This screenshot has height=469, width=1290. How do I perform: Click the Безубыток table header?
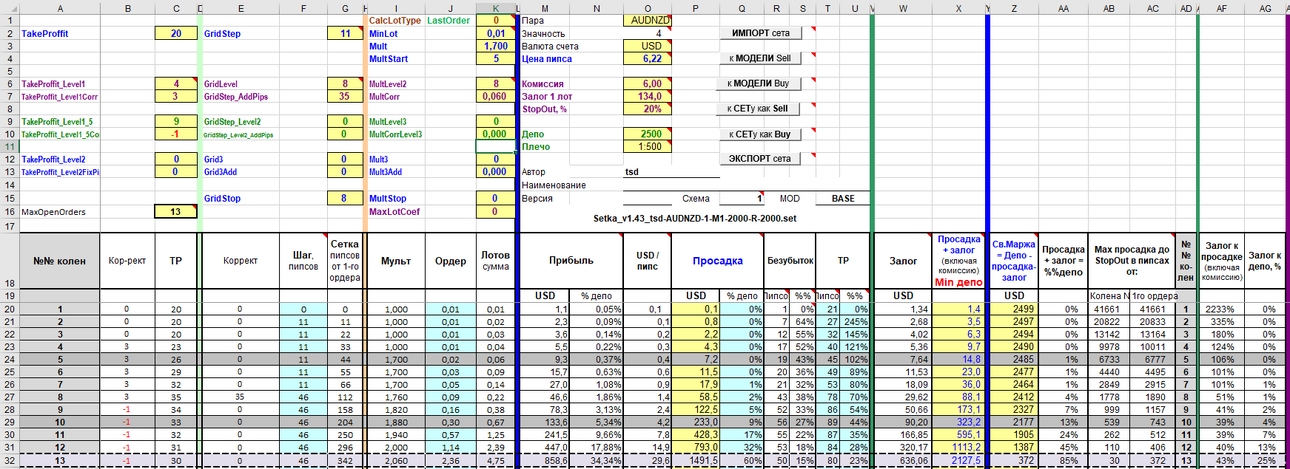pos(788,260)
